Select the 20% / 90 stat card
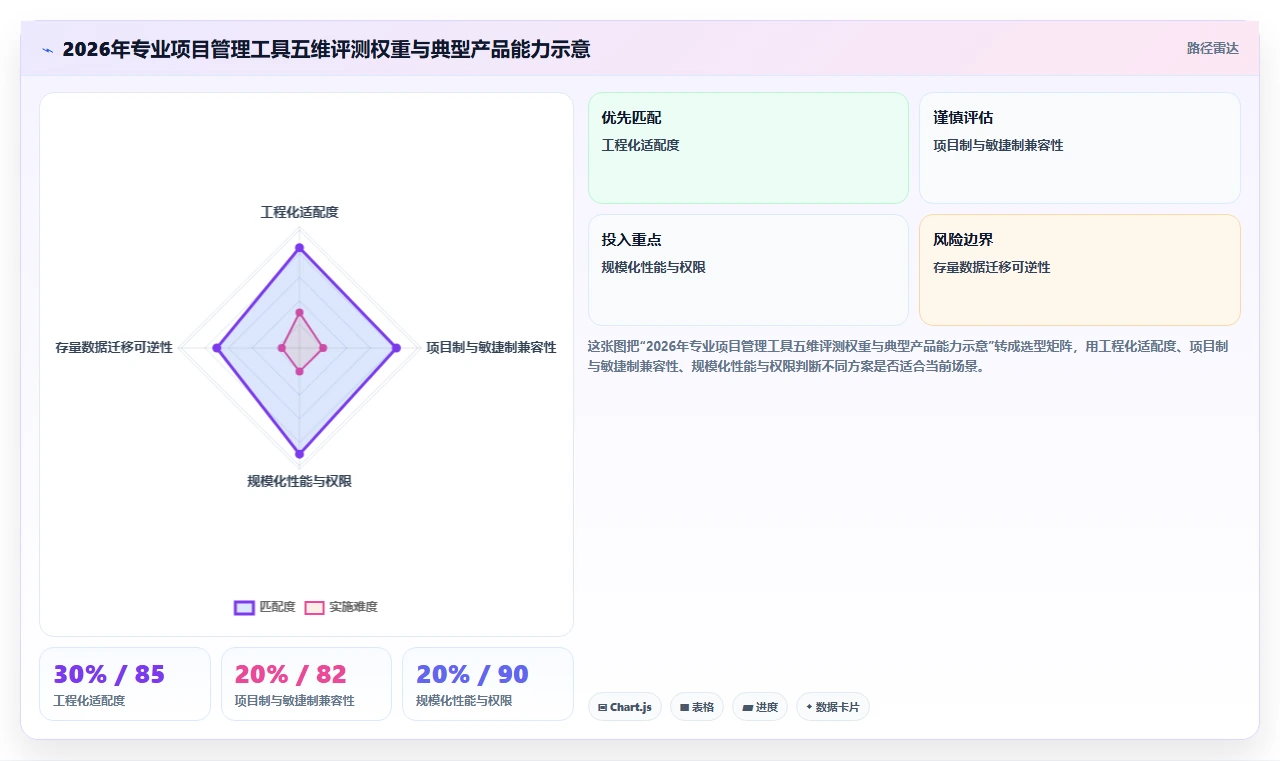 [488, 684]
